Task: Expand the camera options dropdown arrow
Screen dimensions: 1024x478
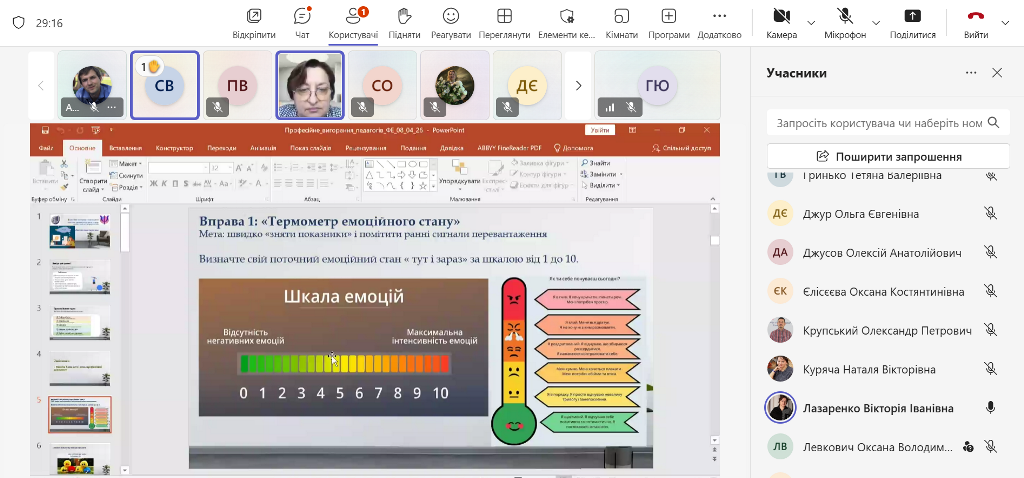Action: point(813,22)
